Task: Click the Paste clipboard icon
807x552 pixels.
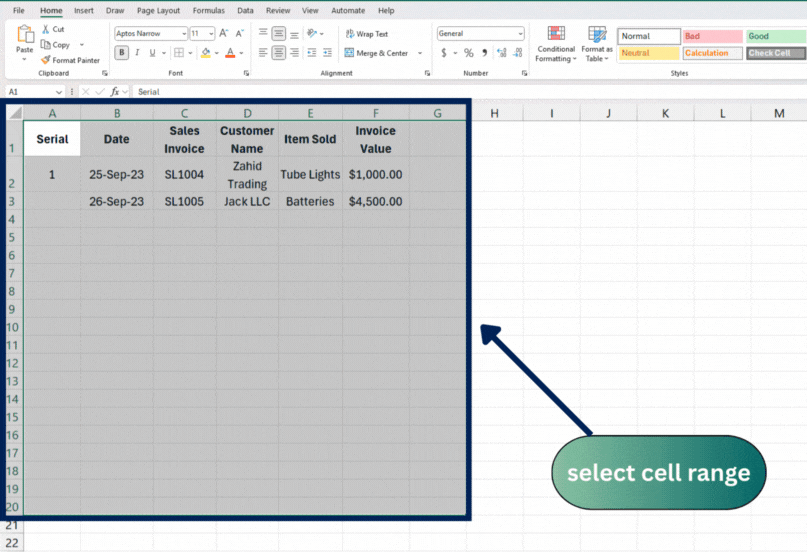Action: (x=24, y=36)
